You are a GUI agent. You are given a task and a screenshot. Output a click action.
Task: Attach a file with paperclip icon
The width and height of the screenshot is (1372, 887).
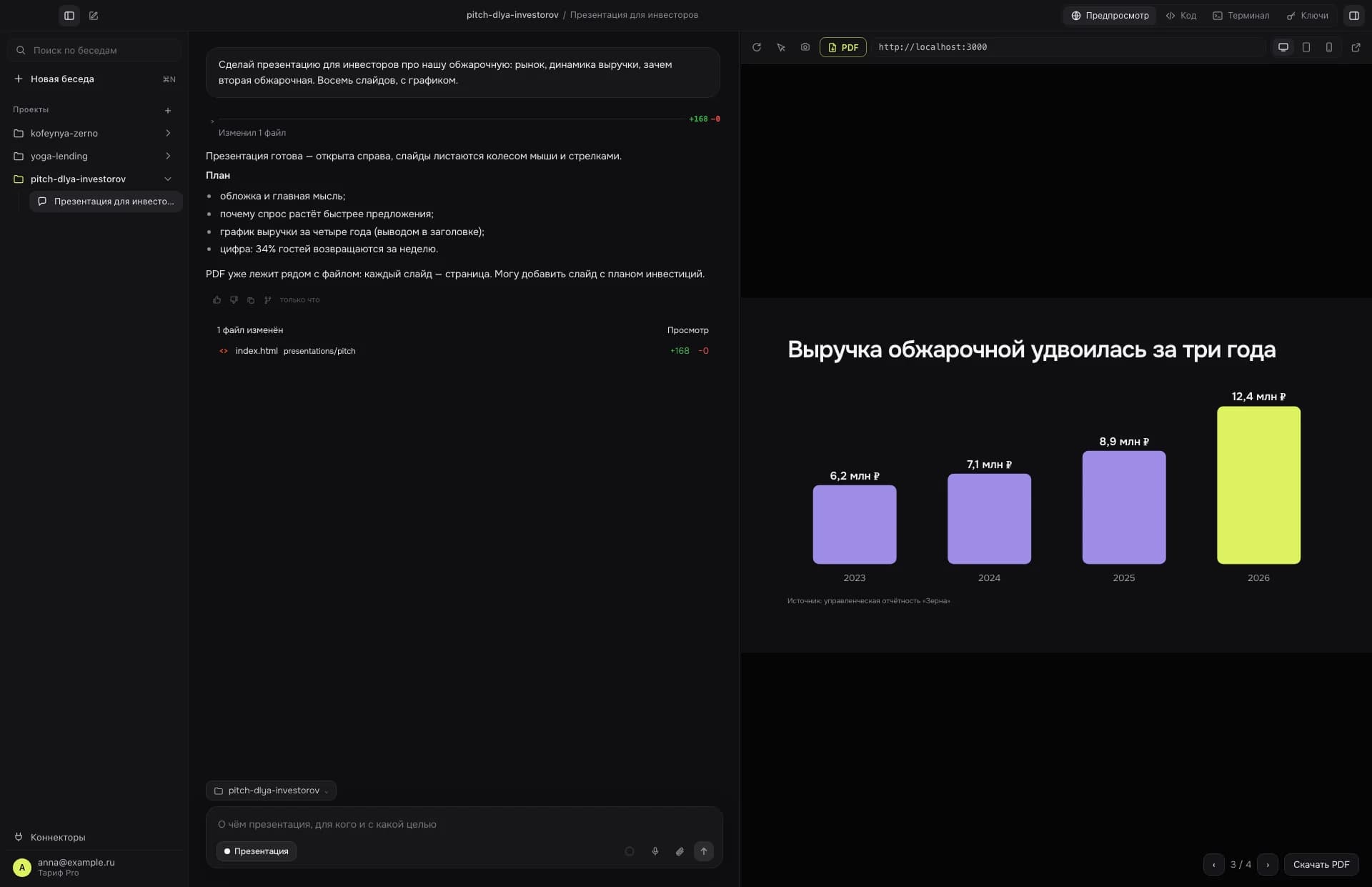coord(680,851)
